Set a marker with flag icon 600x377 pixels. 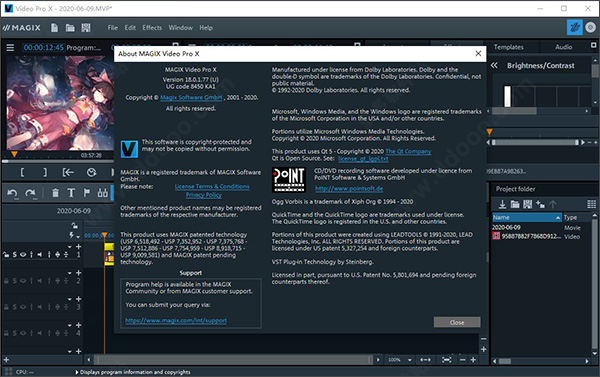[x=87, y=193]
